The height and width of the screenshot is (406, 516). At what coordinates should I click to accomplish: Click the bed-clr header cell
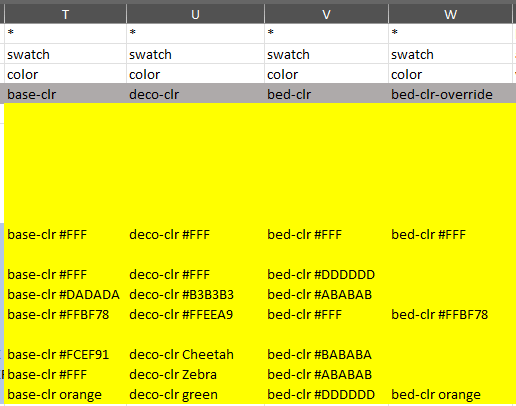click(x=326, y=94)
